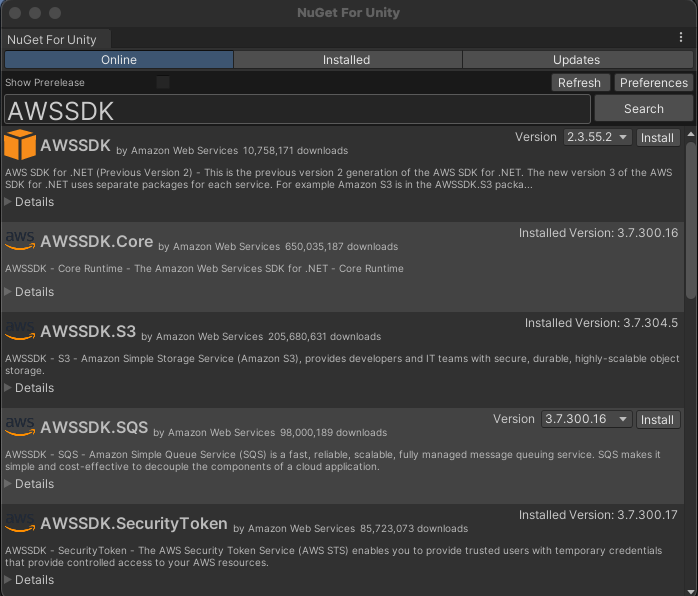
Task: Click the Show Prerelease label
Action: tap(45, 82)
